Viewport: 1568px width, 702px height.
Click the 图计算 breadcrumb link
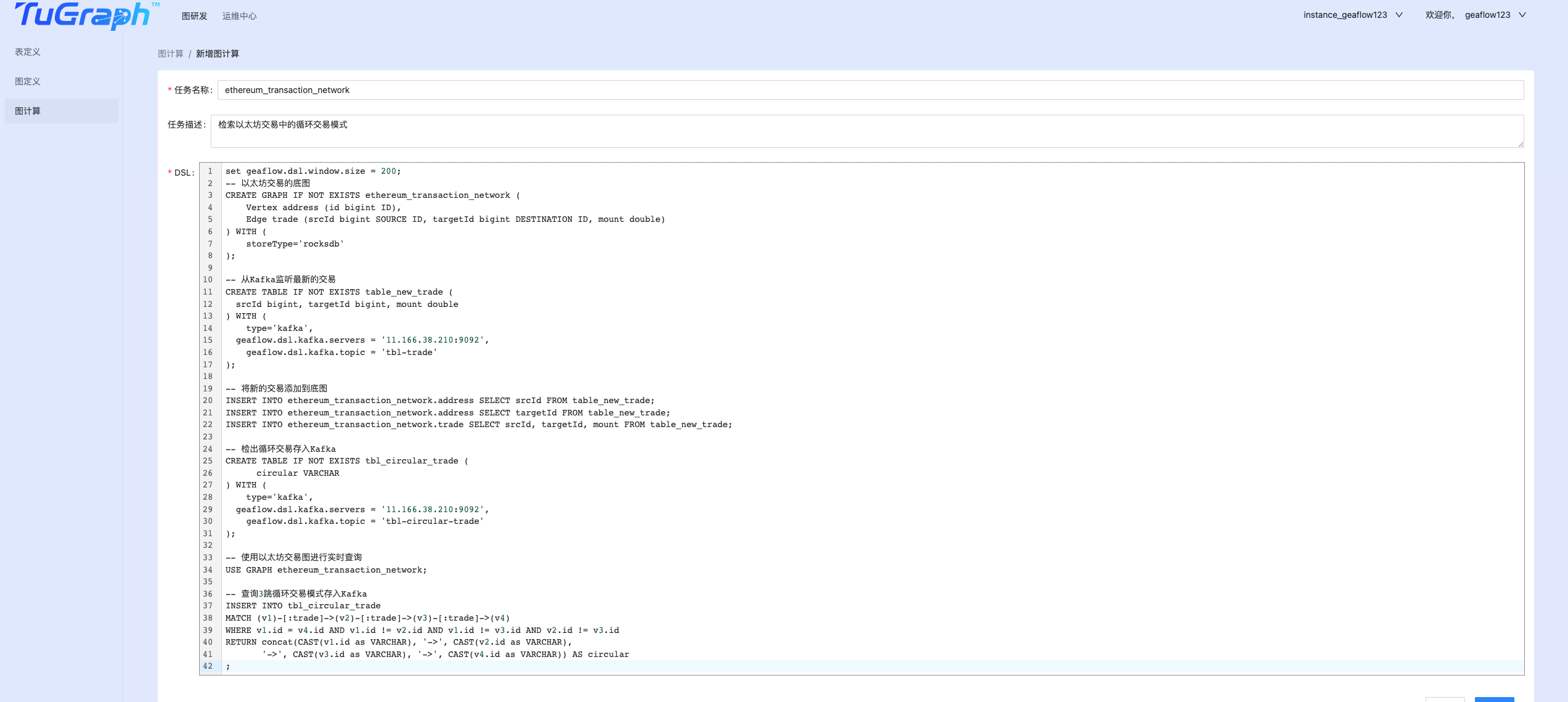point(171,54)
